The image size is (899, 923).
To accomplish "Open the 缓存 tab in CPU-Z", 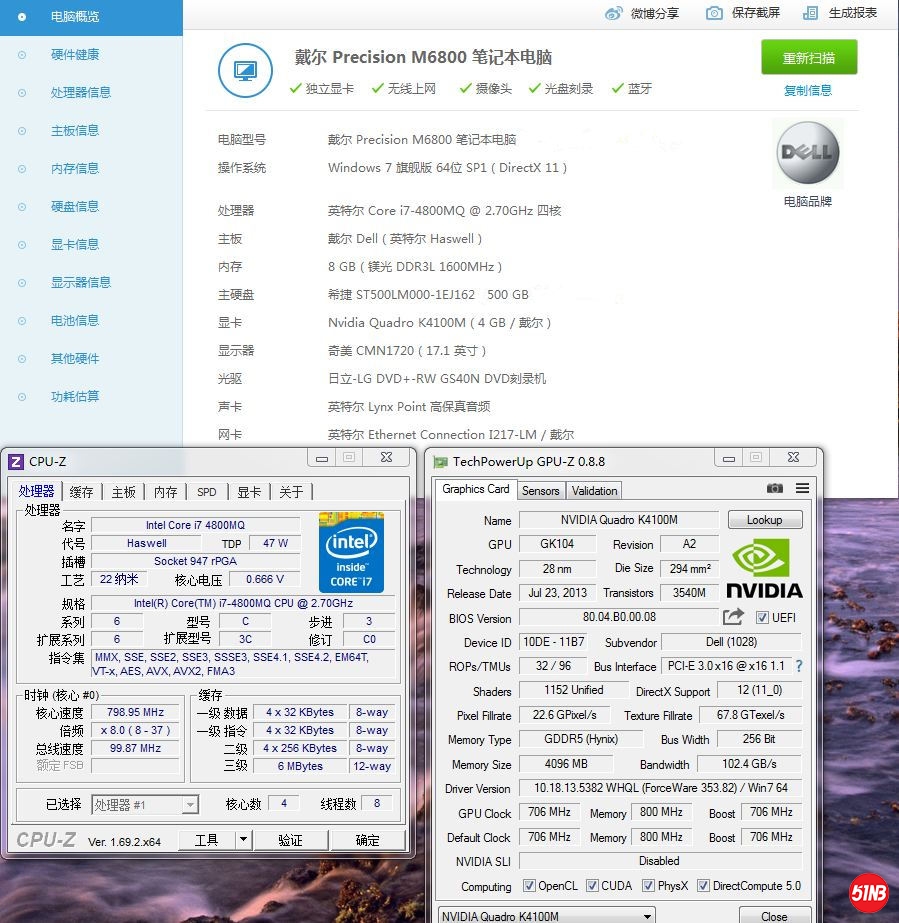I will point(81,491).
